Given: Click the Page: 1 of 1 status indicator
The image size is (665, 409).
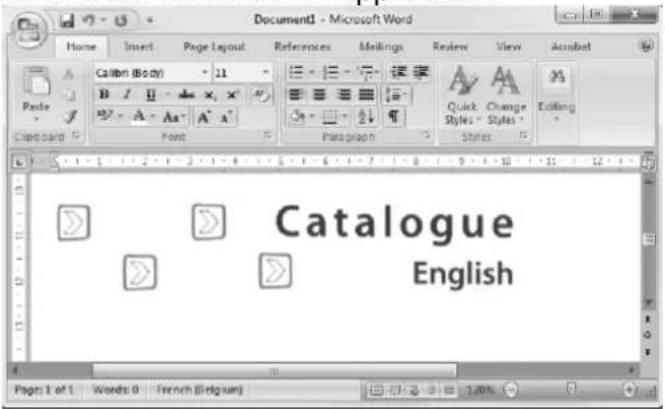Looking at the screenshot, I should [44, 389].
